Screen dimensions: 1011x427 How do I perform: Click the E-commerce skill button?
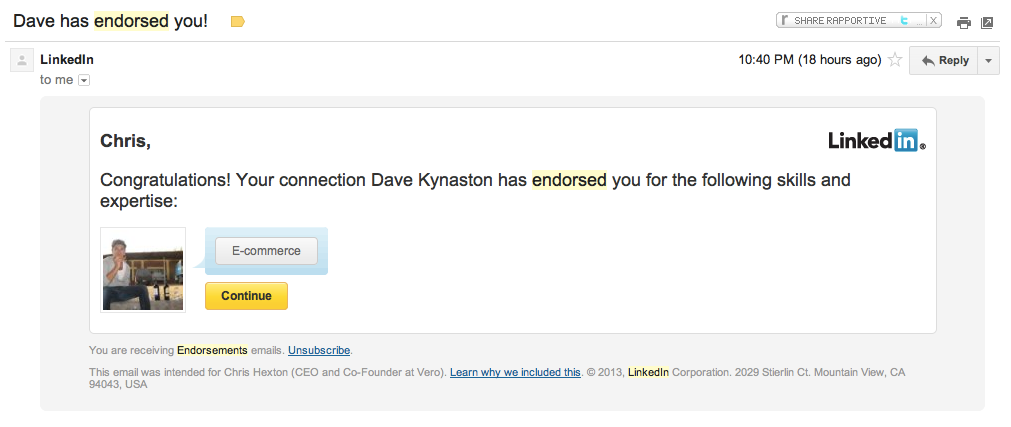tap(266, 251)
